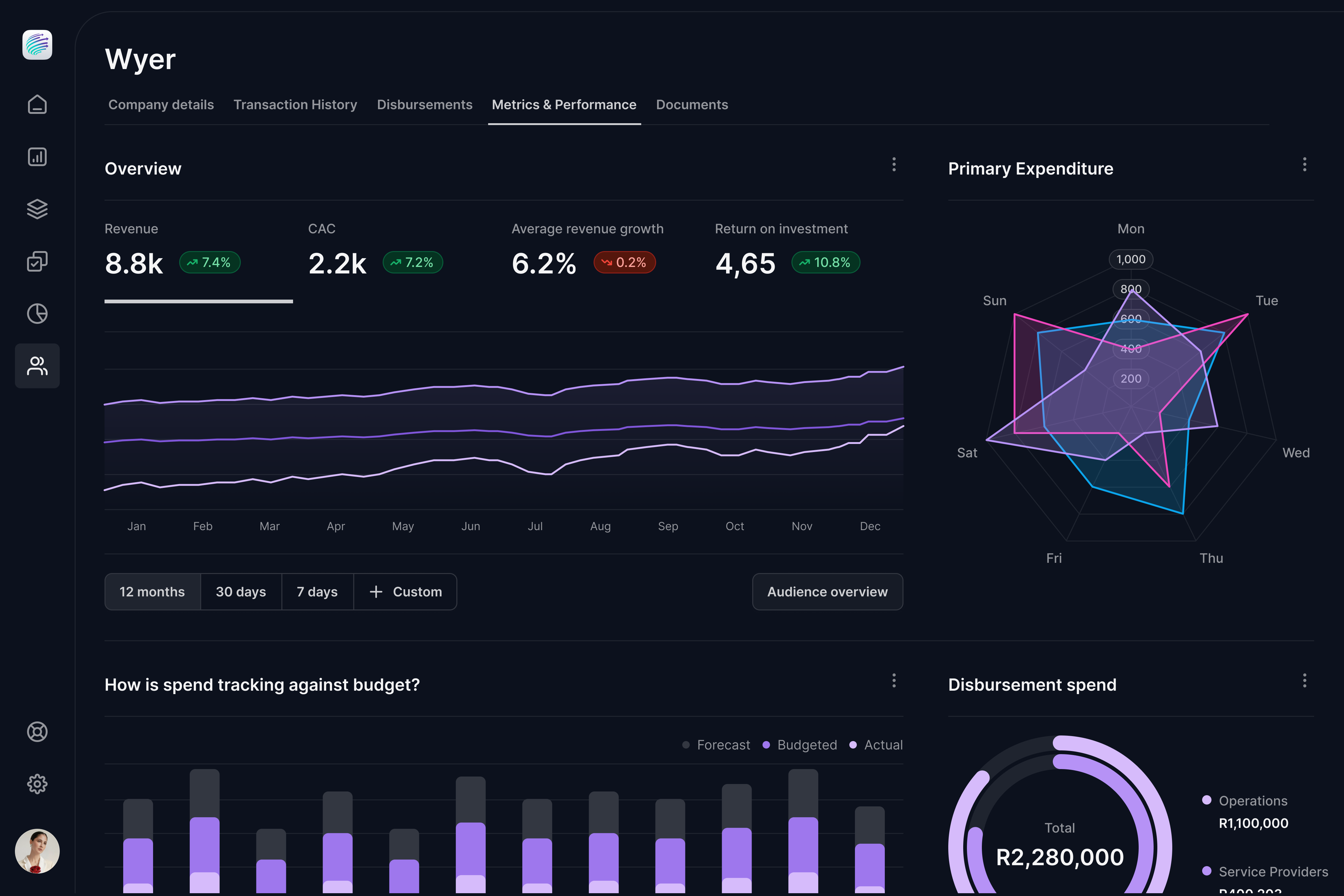Click the Thu axis label on radar chart

tap(1211, 558)
